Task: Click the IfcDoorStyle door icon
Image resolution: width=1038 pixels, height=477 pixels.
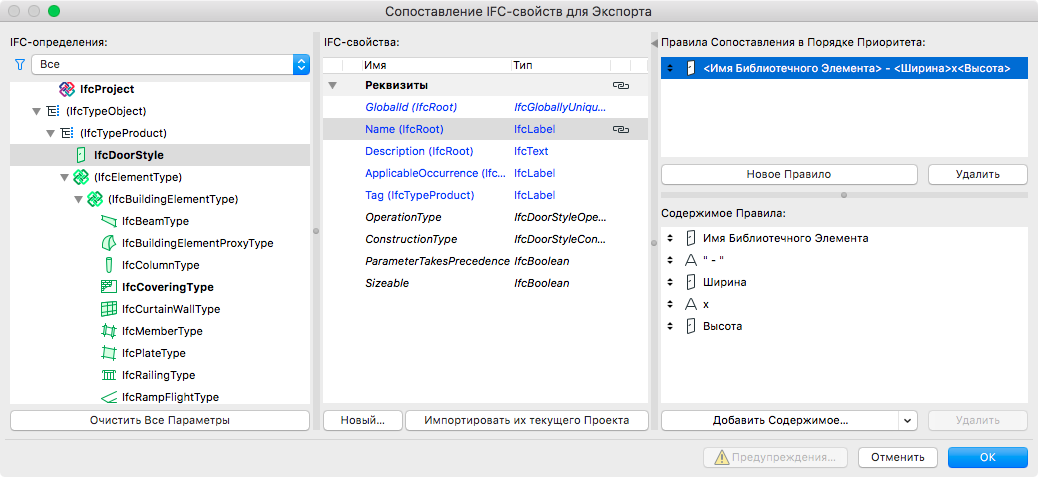Action: [82, 155]
